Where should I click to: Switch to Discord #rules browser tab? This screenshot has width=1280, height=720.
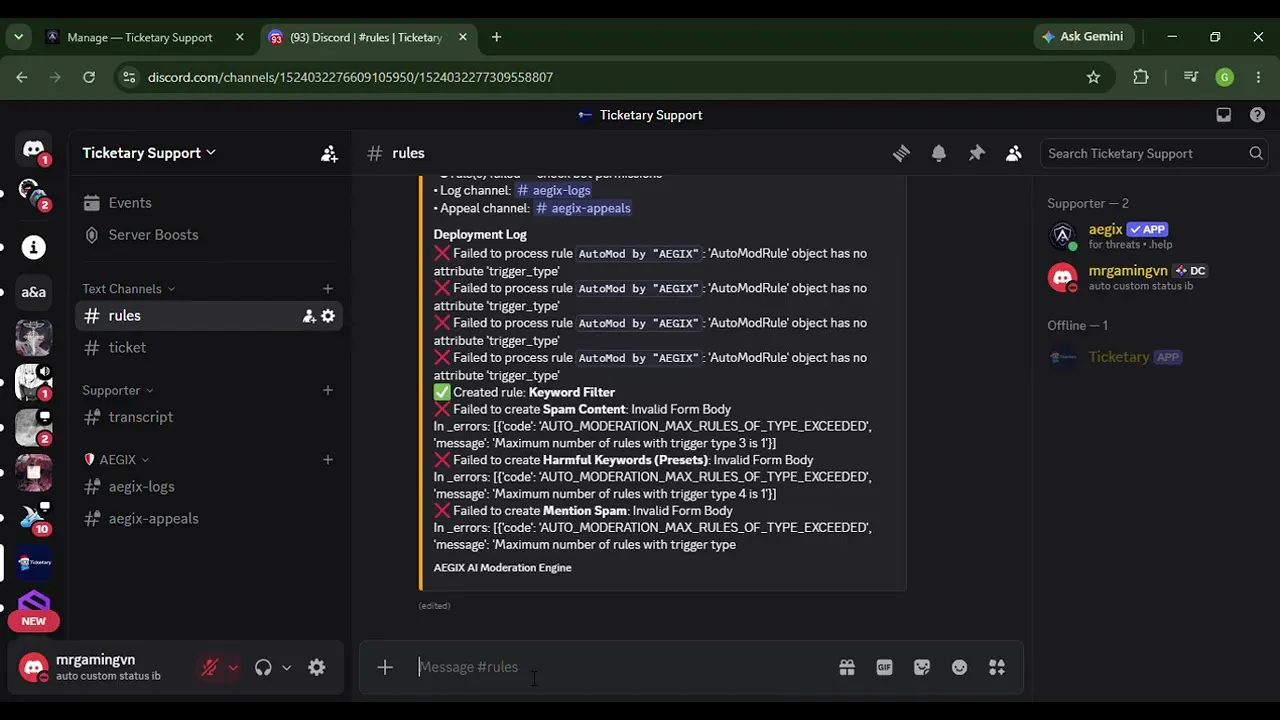[366, 37]
